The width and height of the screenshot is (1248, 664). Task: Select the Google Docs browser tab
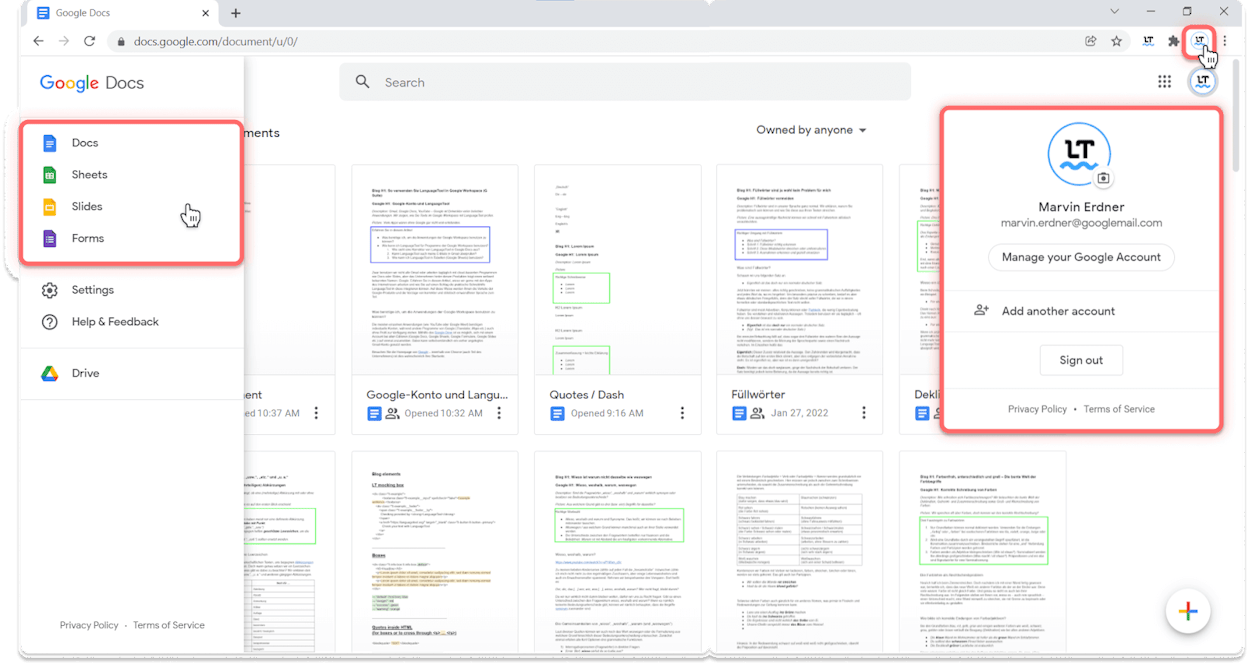pos(120,13)
